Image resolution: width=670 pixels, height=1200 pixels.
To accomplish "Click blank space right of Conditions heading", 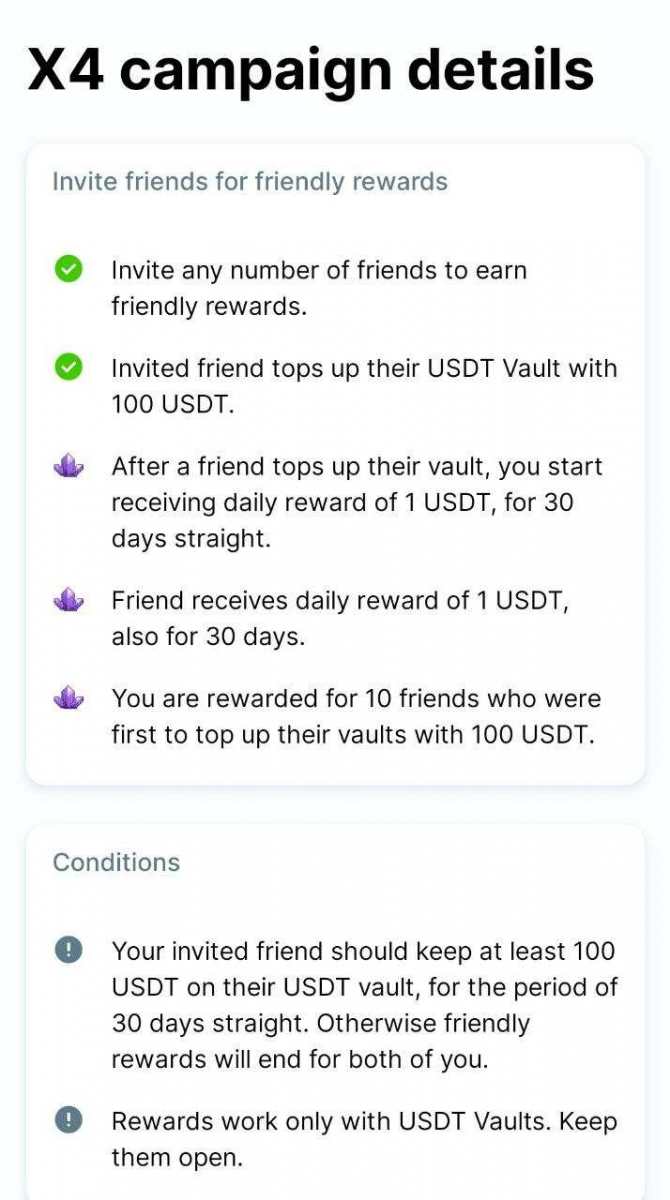I will [x=420, y=862].
